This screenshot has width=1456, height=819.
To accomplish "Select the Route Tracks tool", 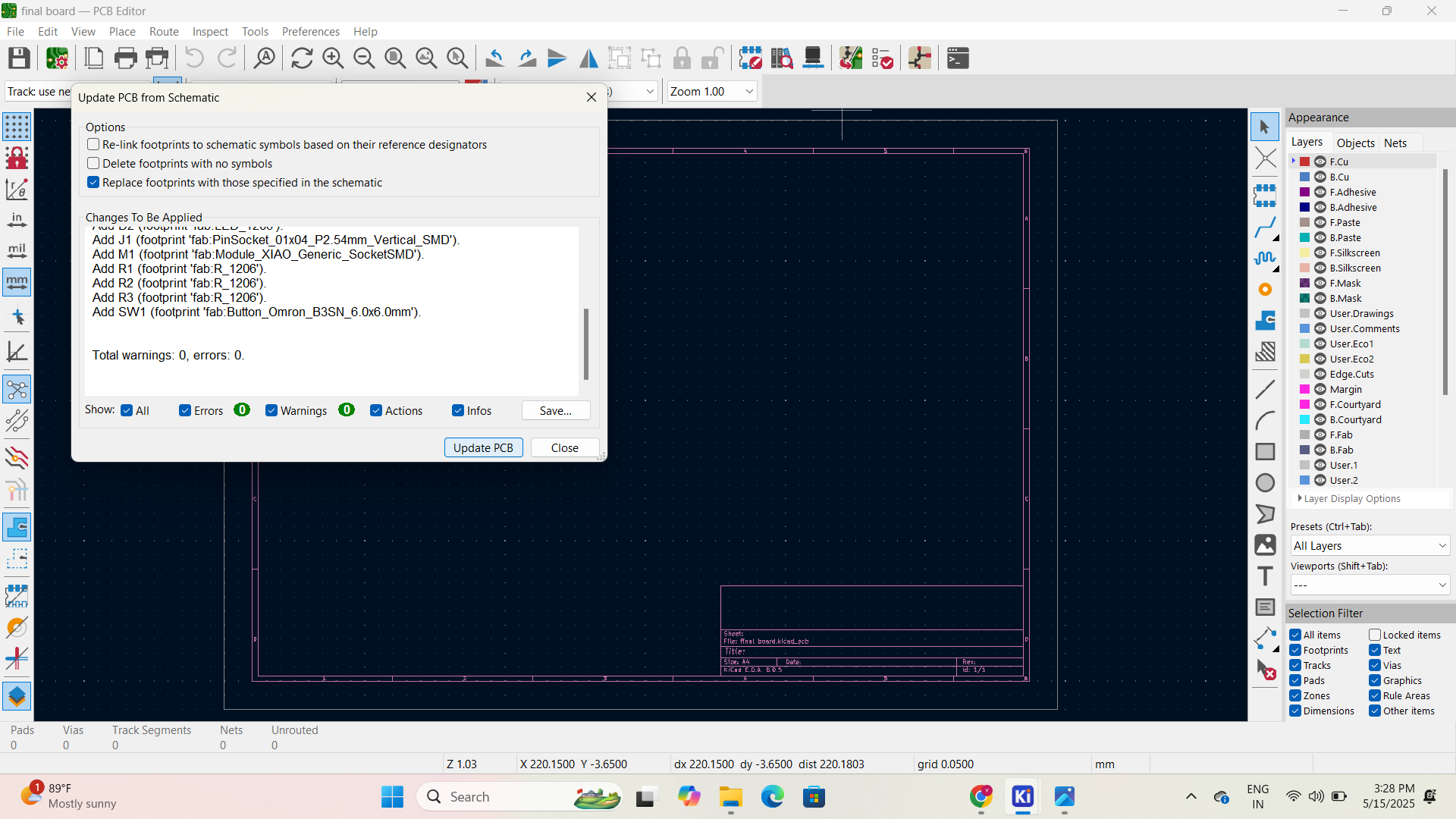I will pyautogui.click(x=1265, y=227).
